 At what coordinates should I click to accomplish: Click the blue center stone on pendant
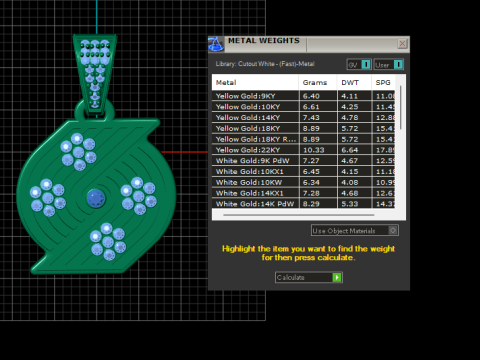[96, 198]
